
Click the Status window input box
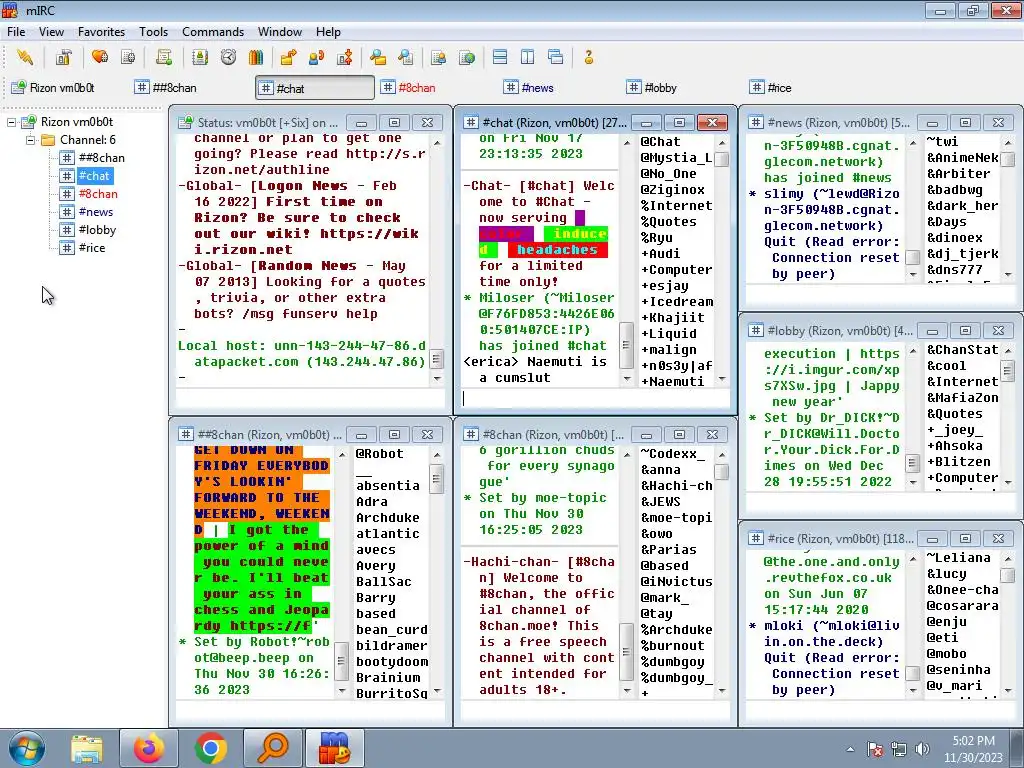coord(310,398)
